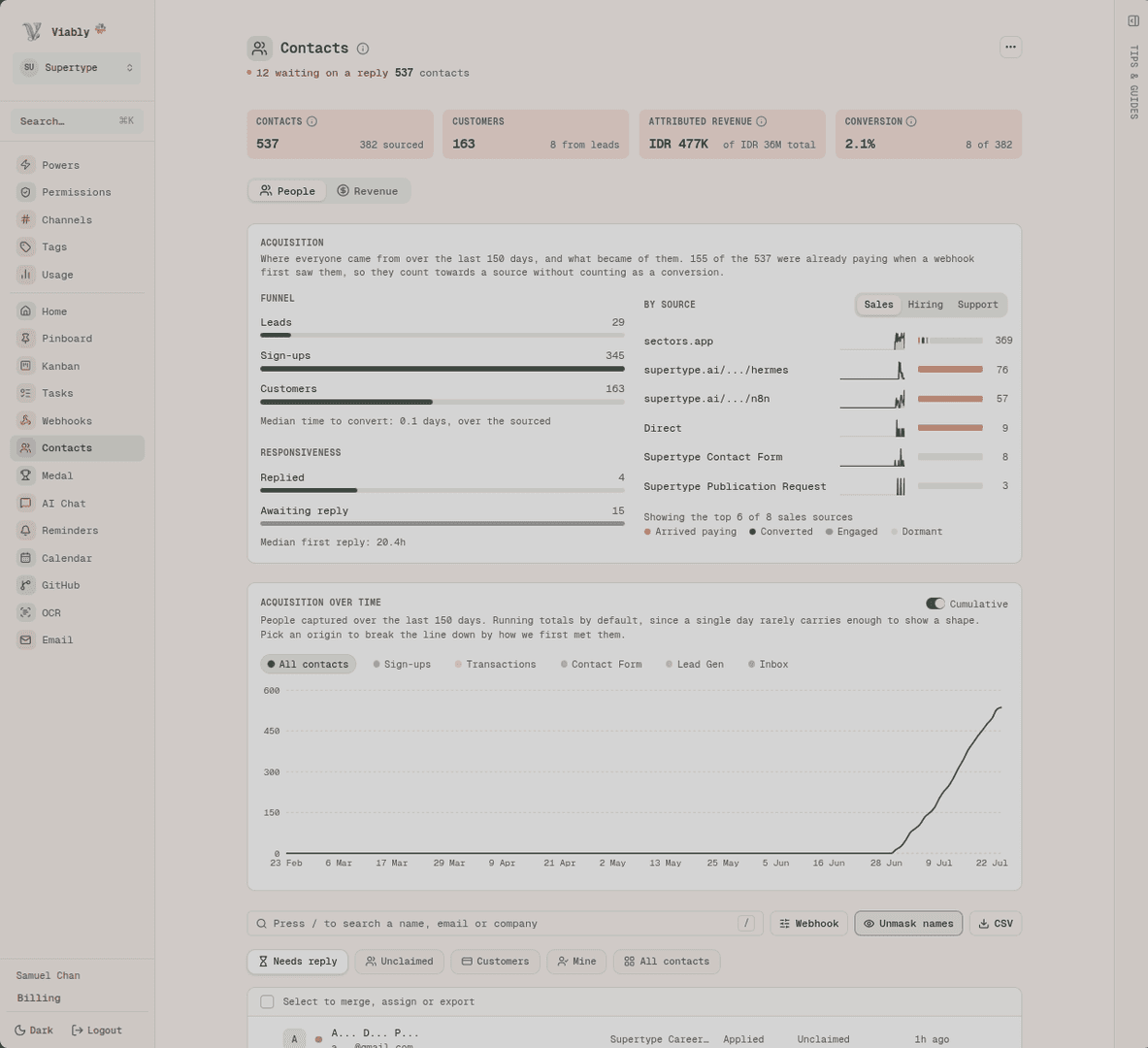Open the three-dots more options menu
1148x1048 pixels.
1010,47
